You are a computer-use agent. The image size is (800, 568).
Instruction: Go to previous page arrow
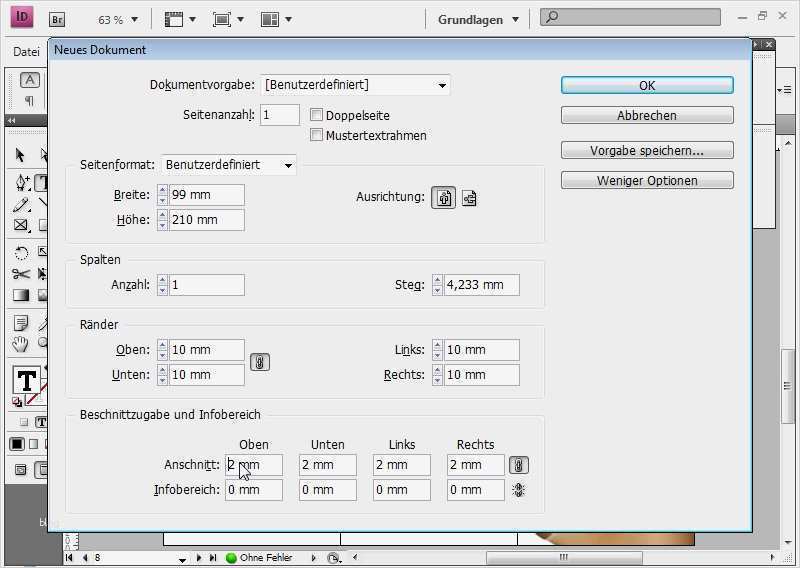point(85,558)
